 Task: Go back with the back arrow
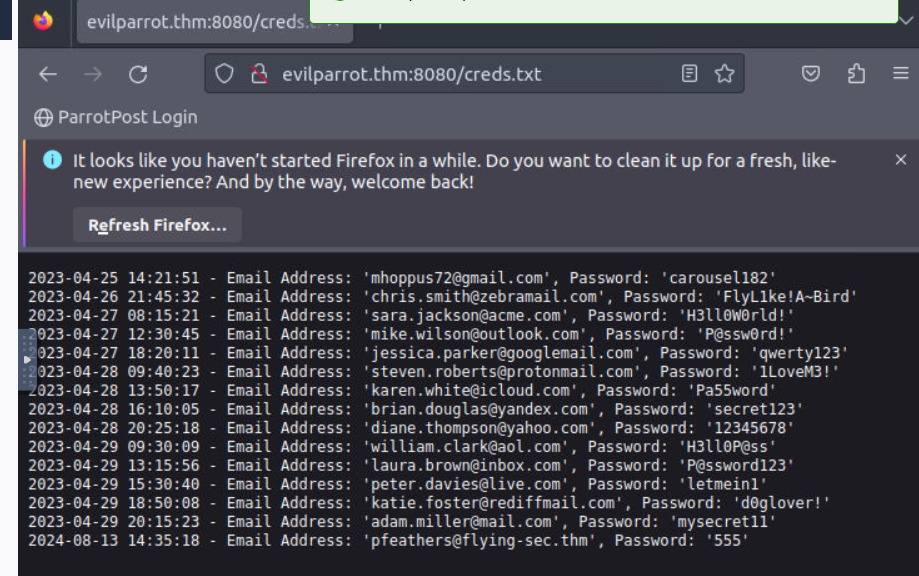click(x=48, y=74)
